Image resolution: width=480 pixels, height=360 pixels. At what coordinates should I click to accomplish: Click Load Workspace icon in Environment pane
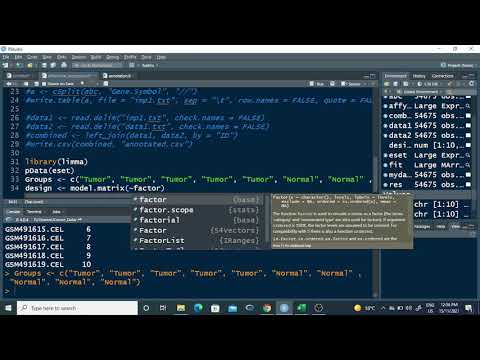(387, 84)
